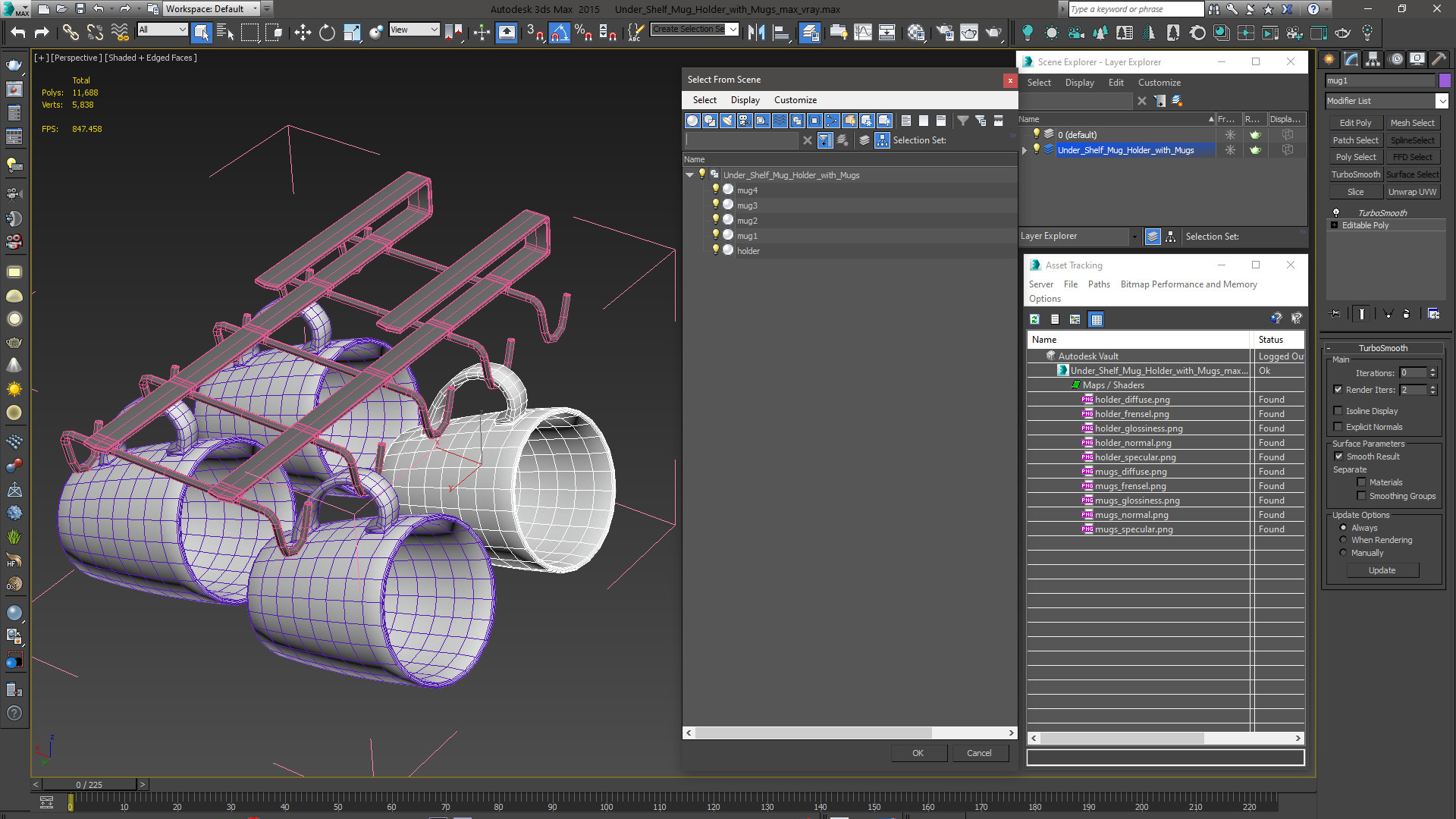Click the OK button
The image size is (1456, 819).
(x=918, y=753)
